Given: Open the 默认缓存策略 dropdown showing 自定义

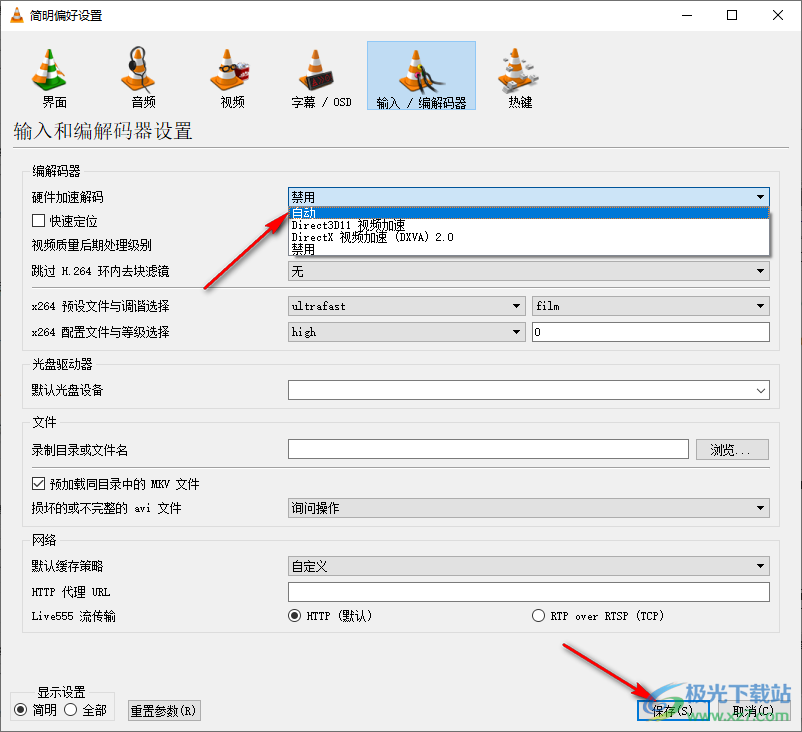Looking at the screenshot, I should [529, 566].
